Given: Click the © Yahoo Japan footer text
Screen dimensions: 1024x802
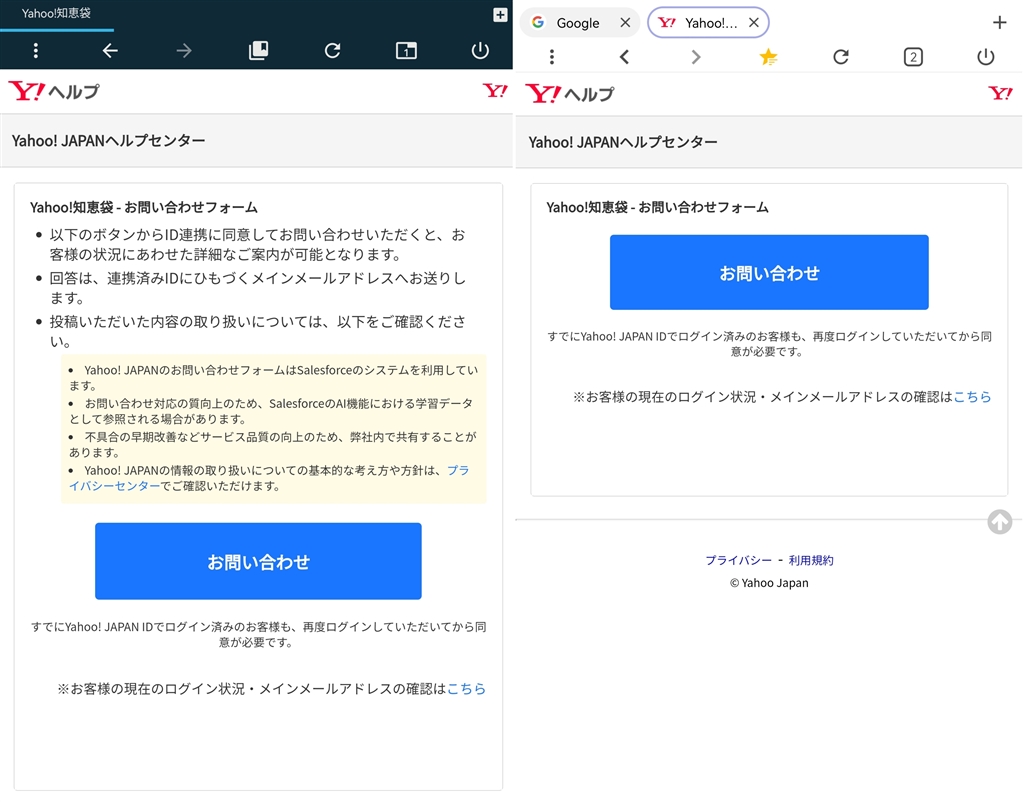Looking at the screenshot, I should click(769, 583).
